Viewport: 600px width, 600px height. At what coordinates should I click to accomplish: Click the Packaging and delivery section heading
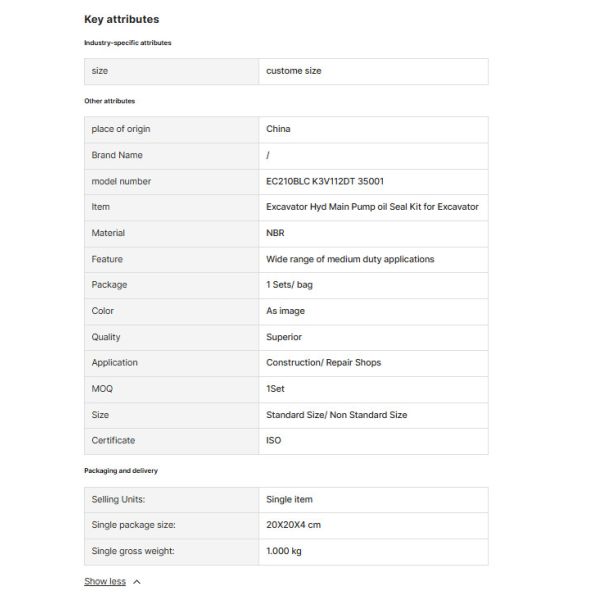coord(120,470)
